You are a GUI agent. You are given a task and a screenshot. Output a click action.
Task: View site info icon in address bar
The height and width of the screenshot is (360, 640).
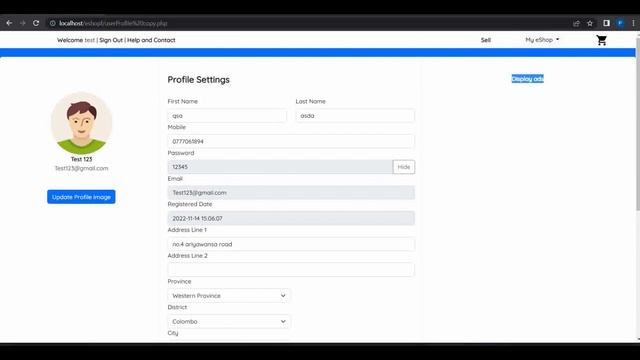point(53,23)
